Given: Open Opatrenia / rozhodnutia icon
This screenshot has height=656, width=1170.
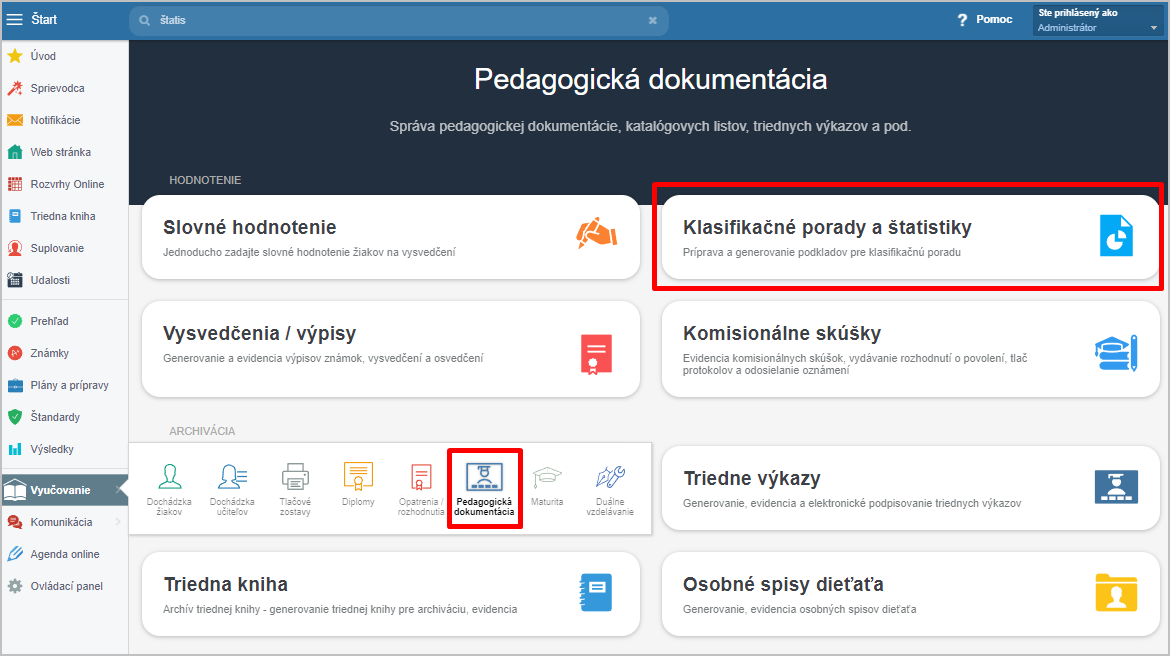Looking at the screenshot, I should 421,478.
